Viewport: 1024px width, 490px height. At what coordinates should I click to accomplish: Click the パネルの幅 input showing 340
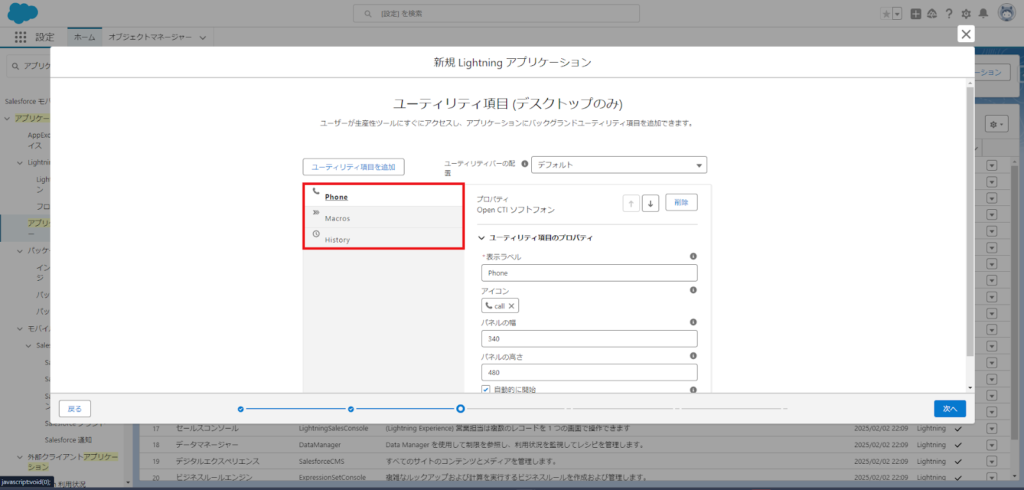pyautogui.click(x=589, y=339)
